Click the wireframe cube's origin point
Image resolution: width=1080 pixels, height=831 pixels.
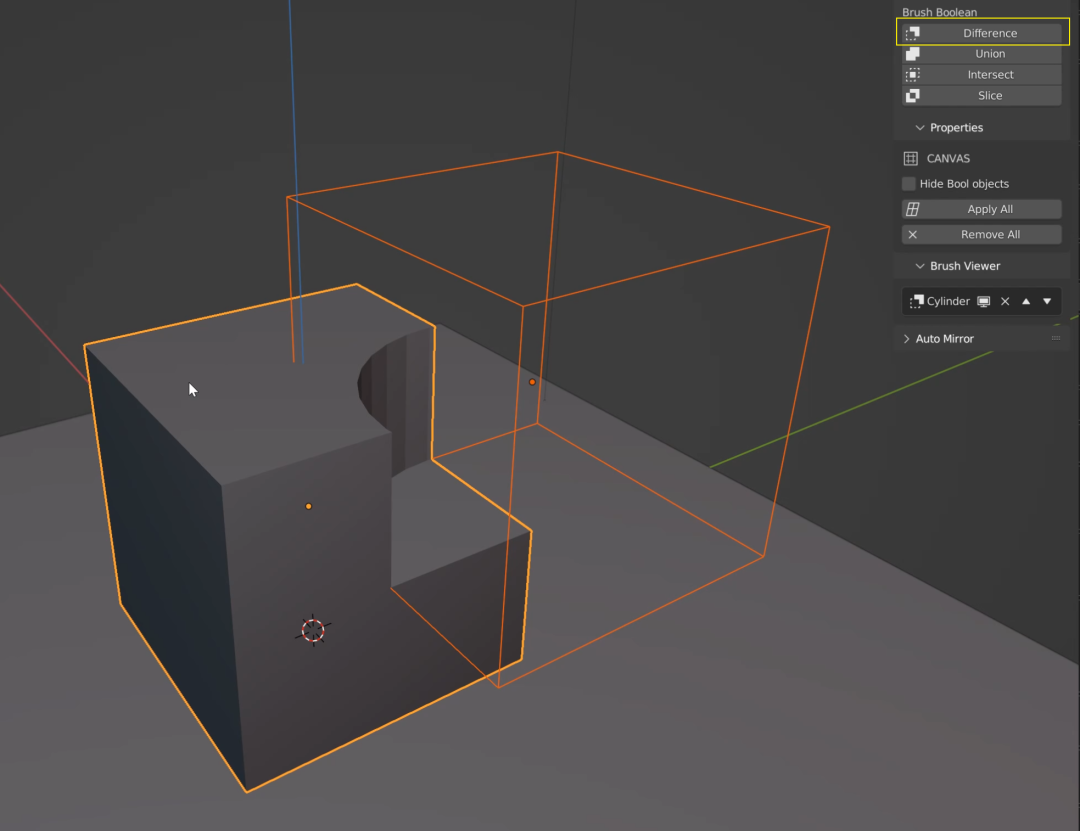click(532, 382)
